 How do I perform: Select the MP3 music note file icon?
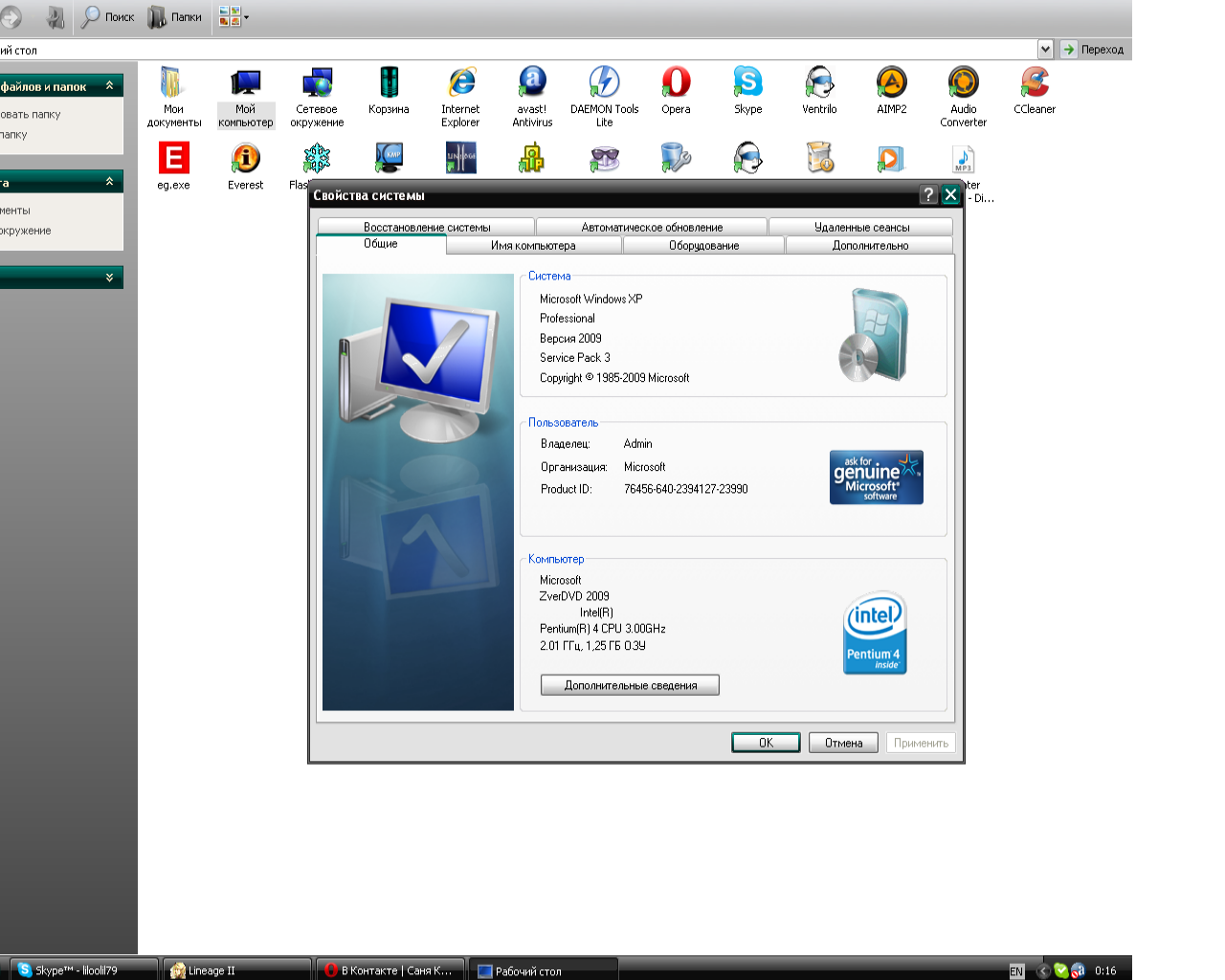click(x=963, y=158)
